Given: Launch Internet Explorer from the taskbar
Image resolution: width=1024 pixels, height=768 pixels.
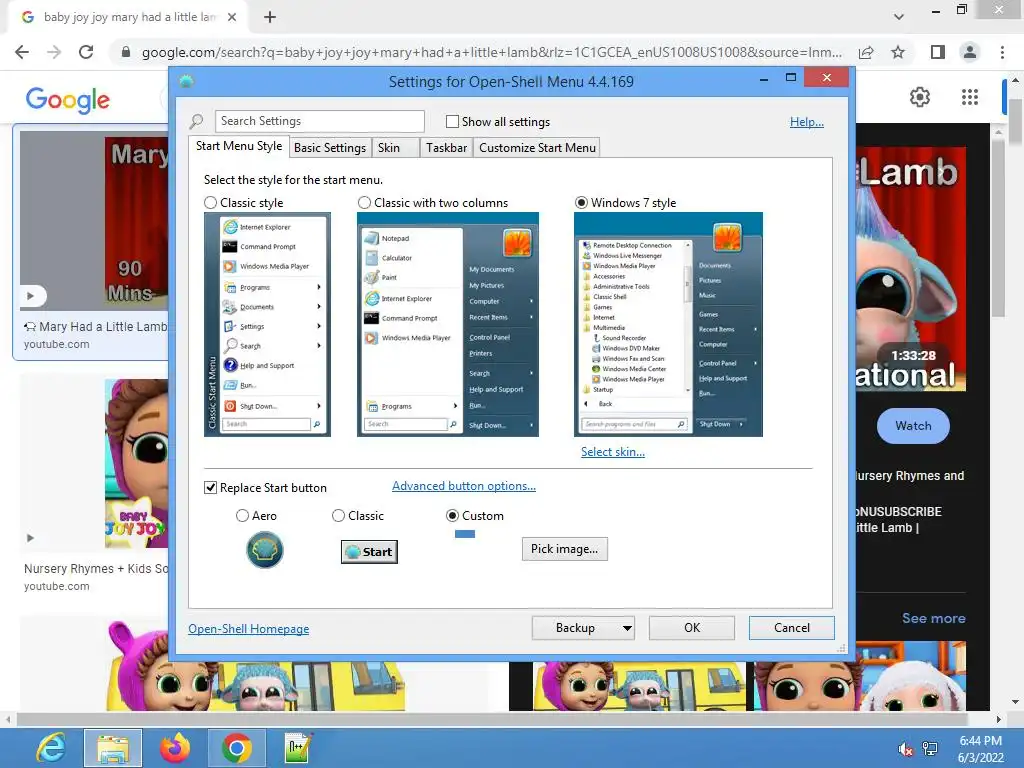Looking at the screenshot, I should [x=51, y=748].
